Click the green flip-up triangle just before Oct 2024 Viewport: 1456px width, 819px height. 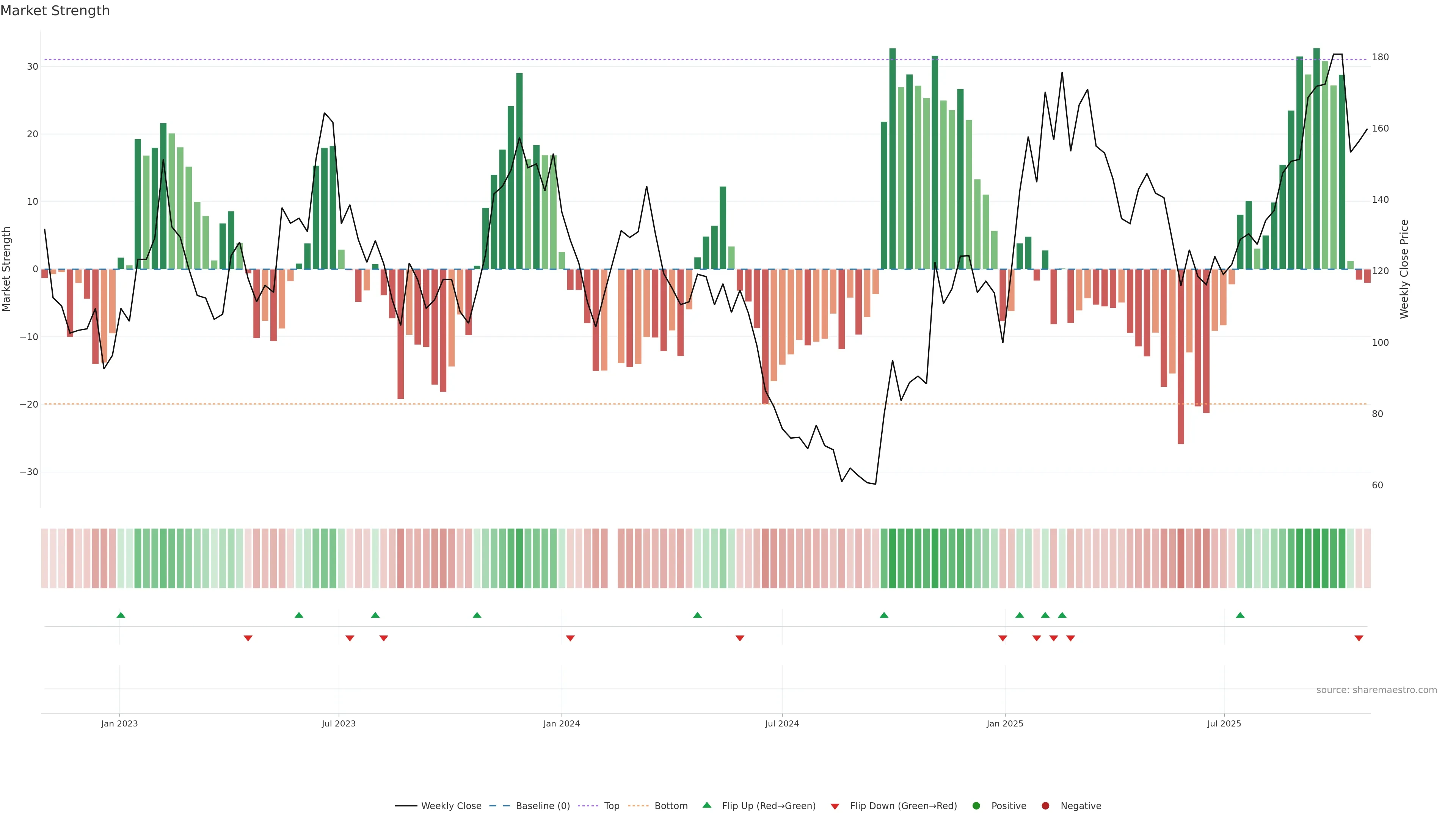pyautogui.click(x=884, y=615)
